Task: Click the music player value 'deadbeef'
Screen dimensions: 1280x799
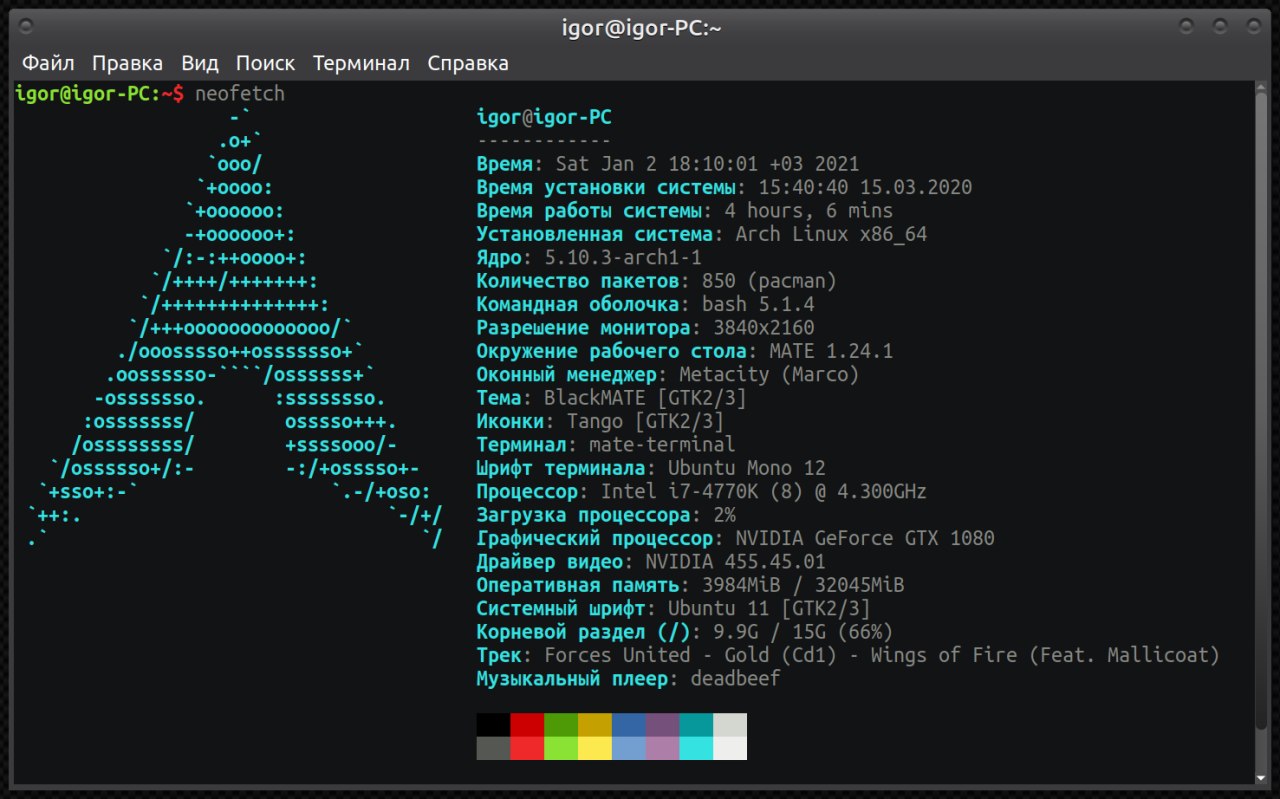Action: [735, 679]
